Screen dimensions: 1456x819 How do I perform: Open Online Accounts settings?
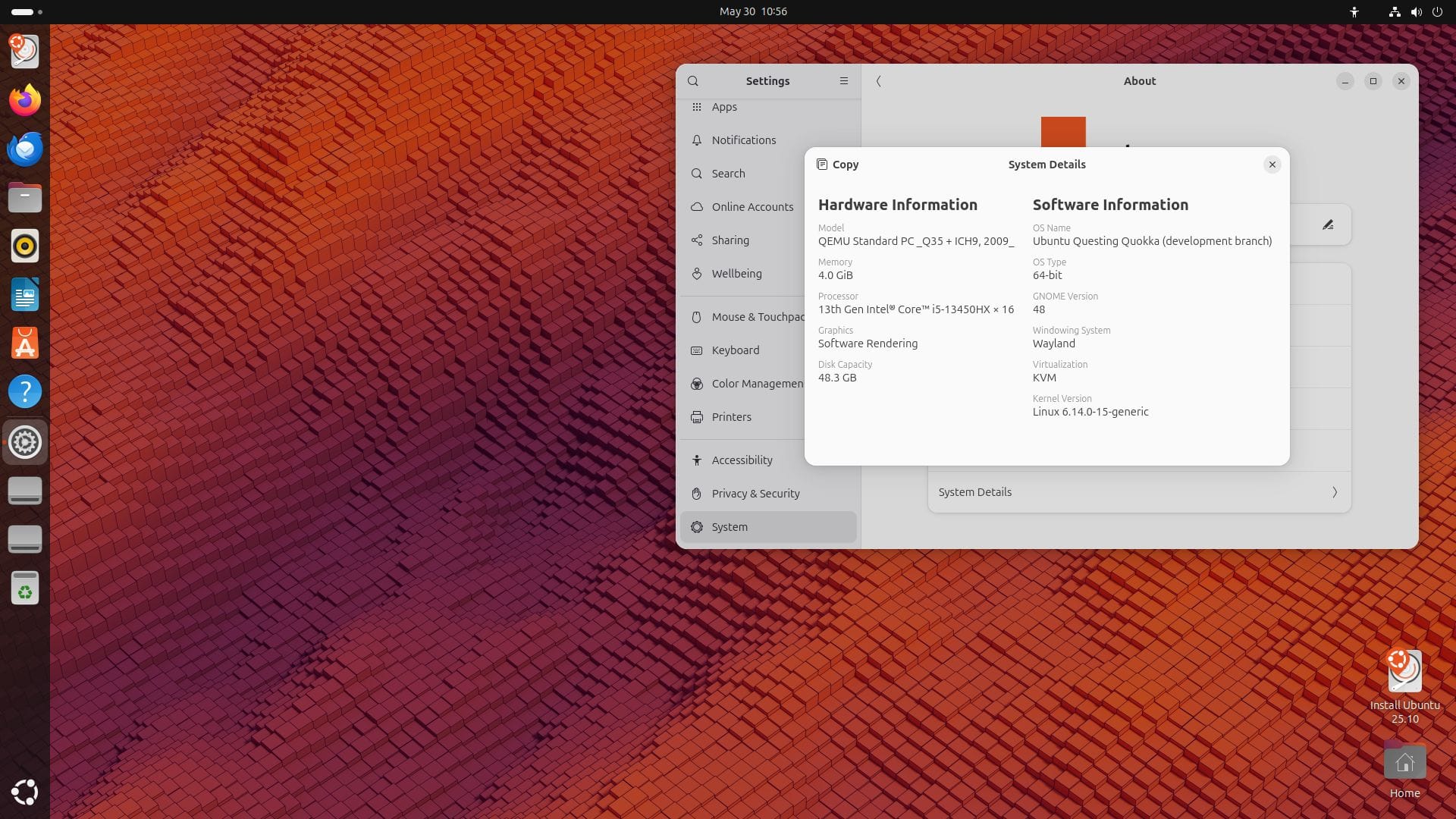(752, 206)
